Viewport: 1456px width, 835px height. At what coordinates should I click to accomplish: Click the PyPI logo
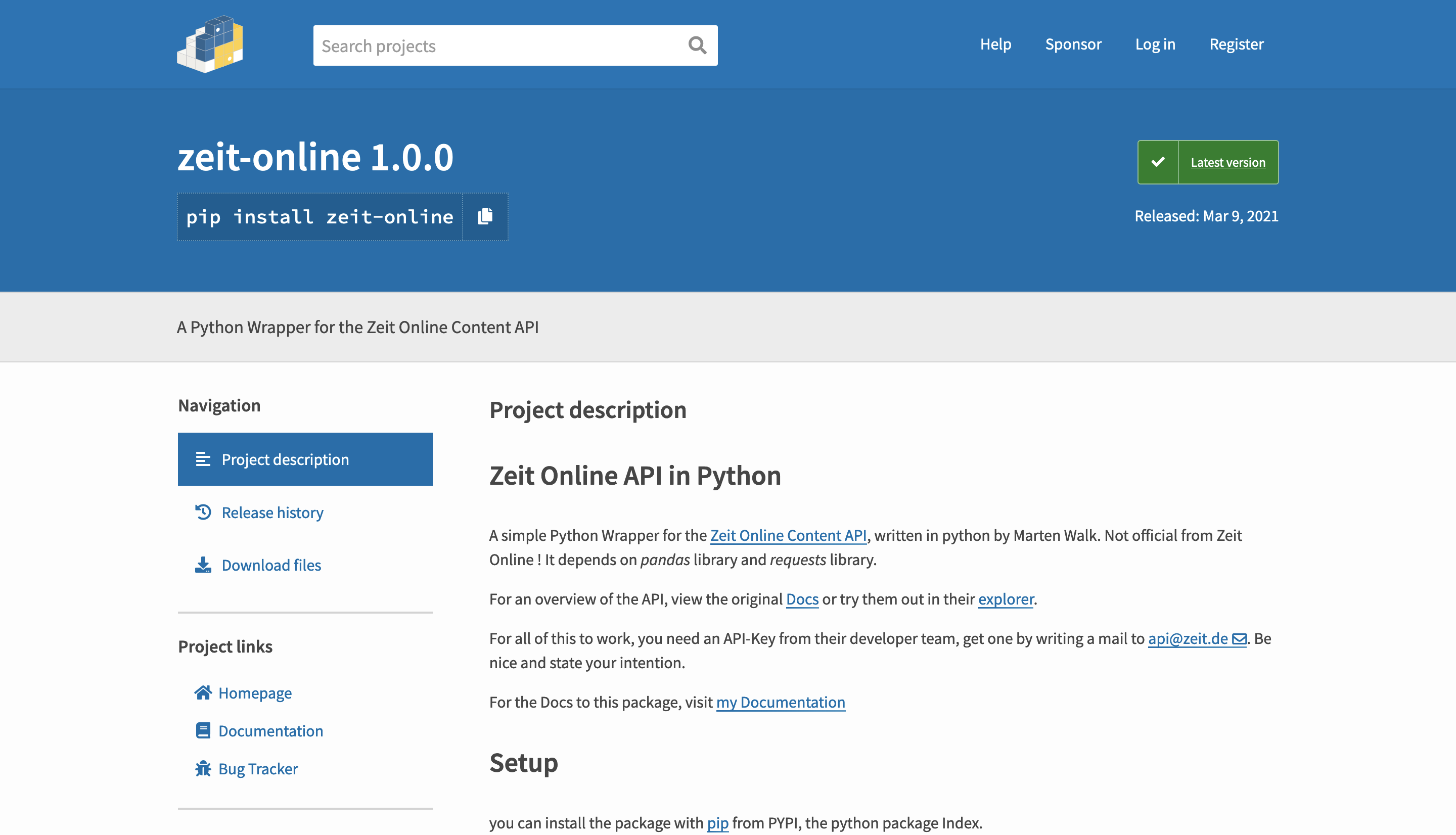210,44
